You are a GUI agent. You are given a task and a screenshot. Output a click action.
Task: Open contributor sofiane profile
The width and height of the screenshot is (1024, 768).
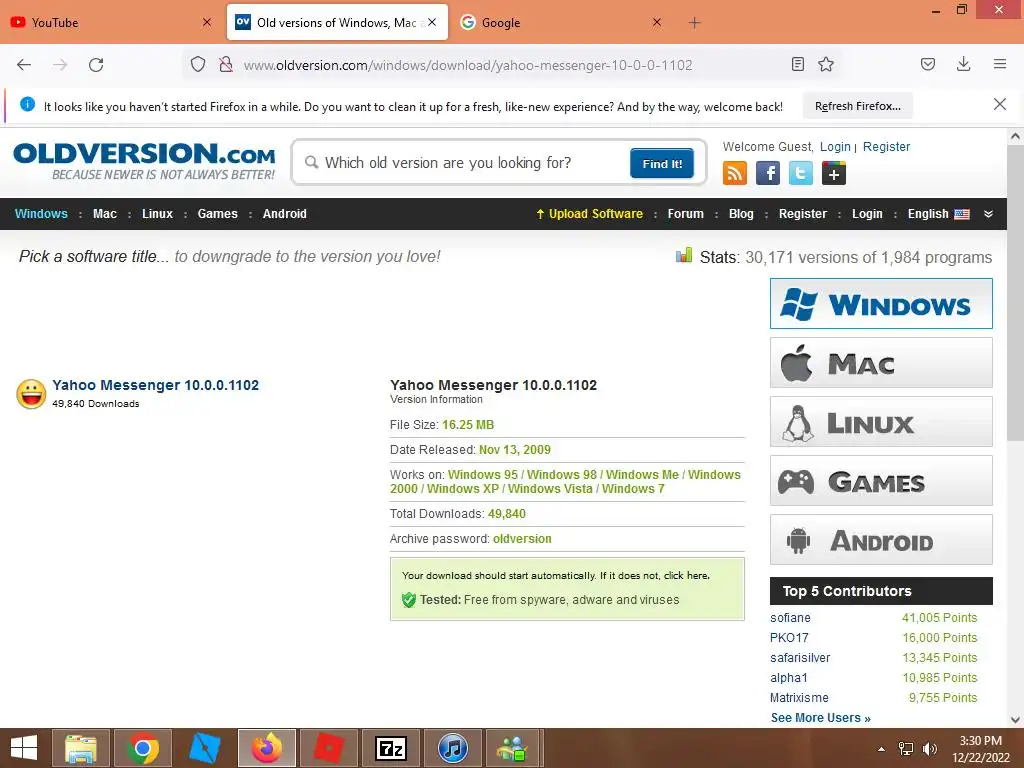click(790, 618)
